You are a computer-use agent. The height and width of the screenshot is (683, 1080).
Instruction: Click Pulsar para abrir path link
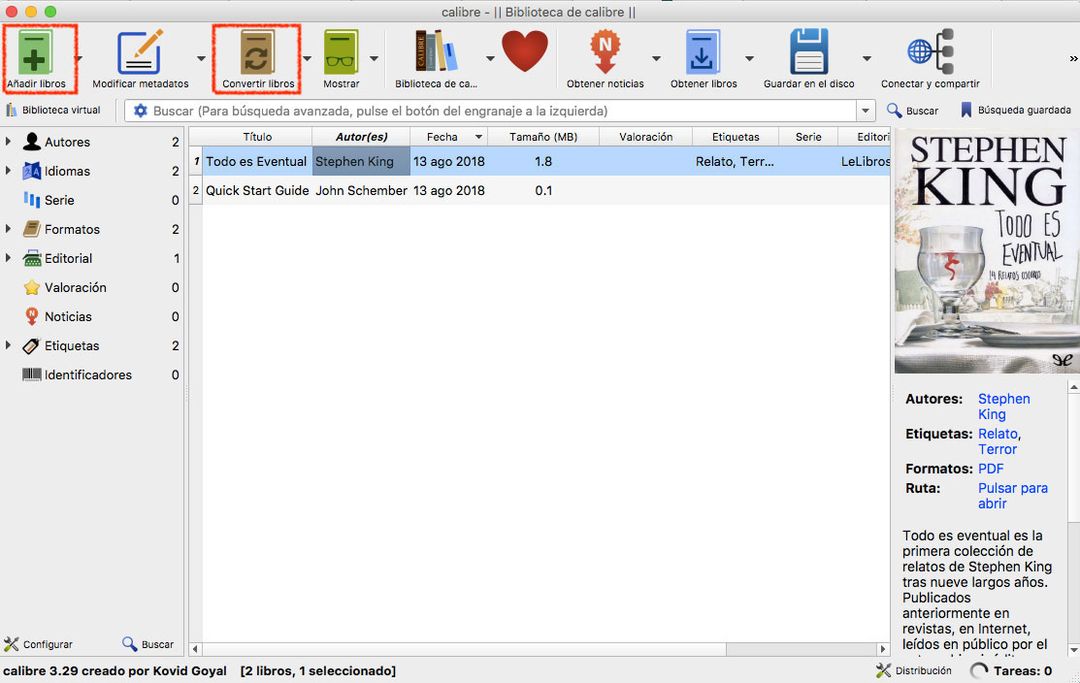tap(1012, 496)
